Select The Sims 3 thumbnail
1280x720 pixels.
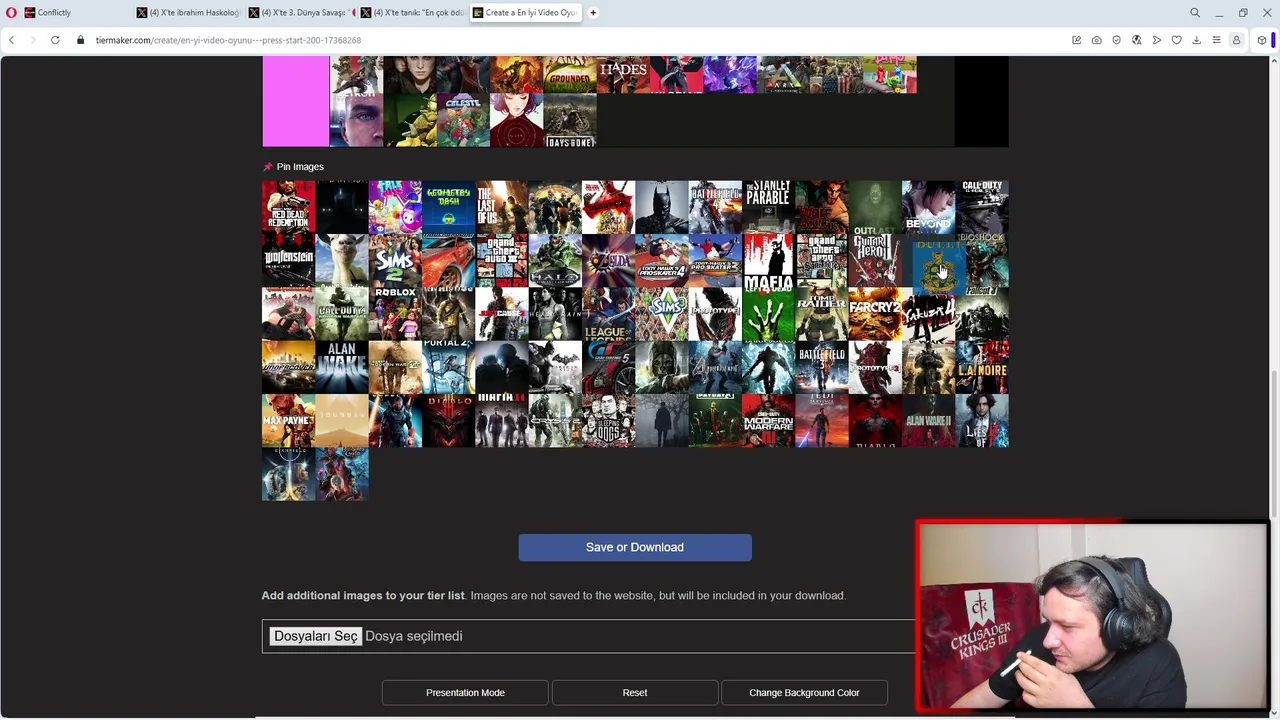click(x=662, y=314)
